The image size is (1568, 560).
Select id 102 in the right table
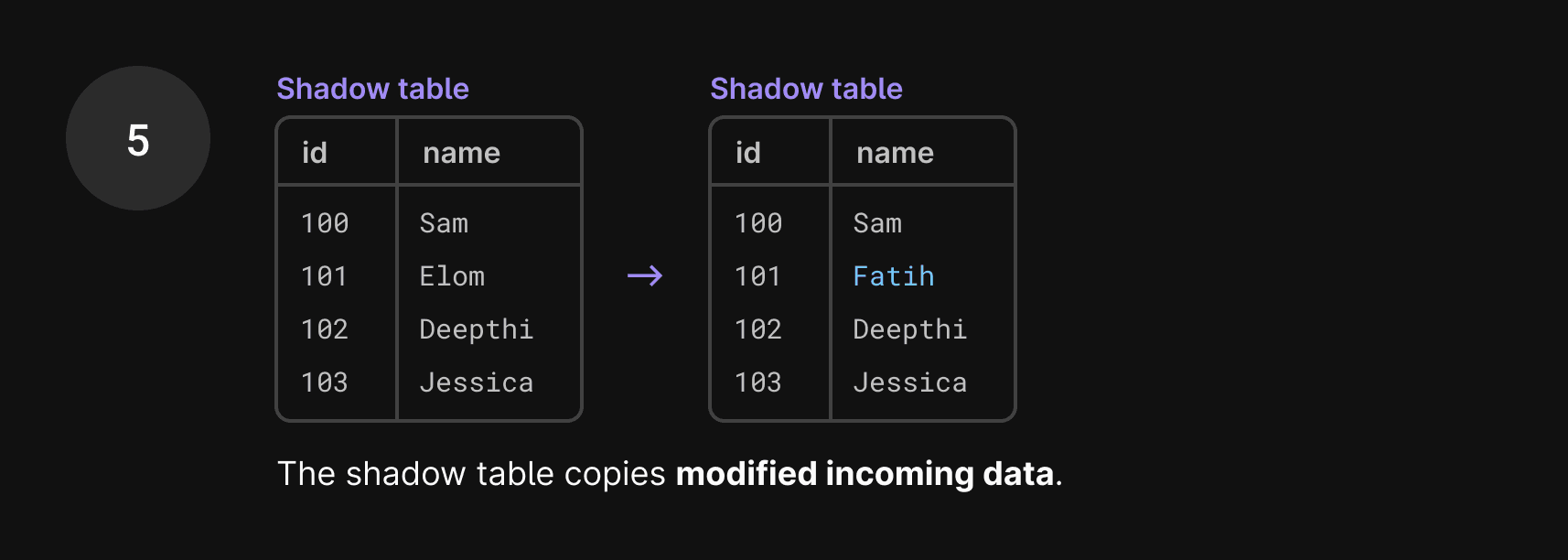coord(758,329)
